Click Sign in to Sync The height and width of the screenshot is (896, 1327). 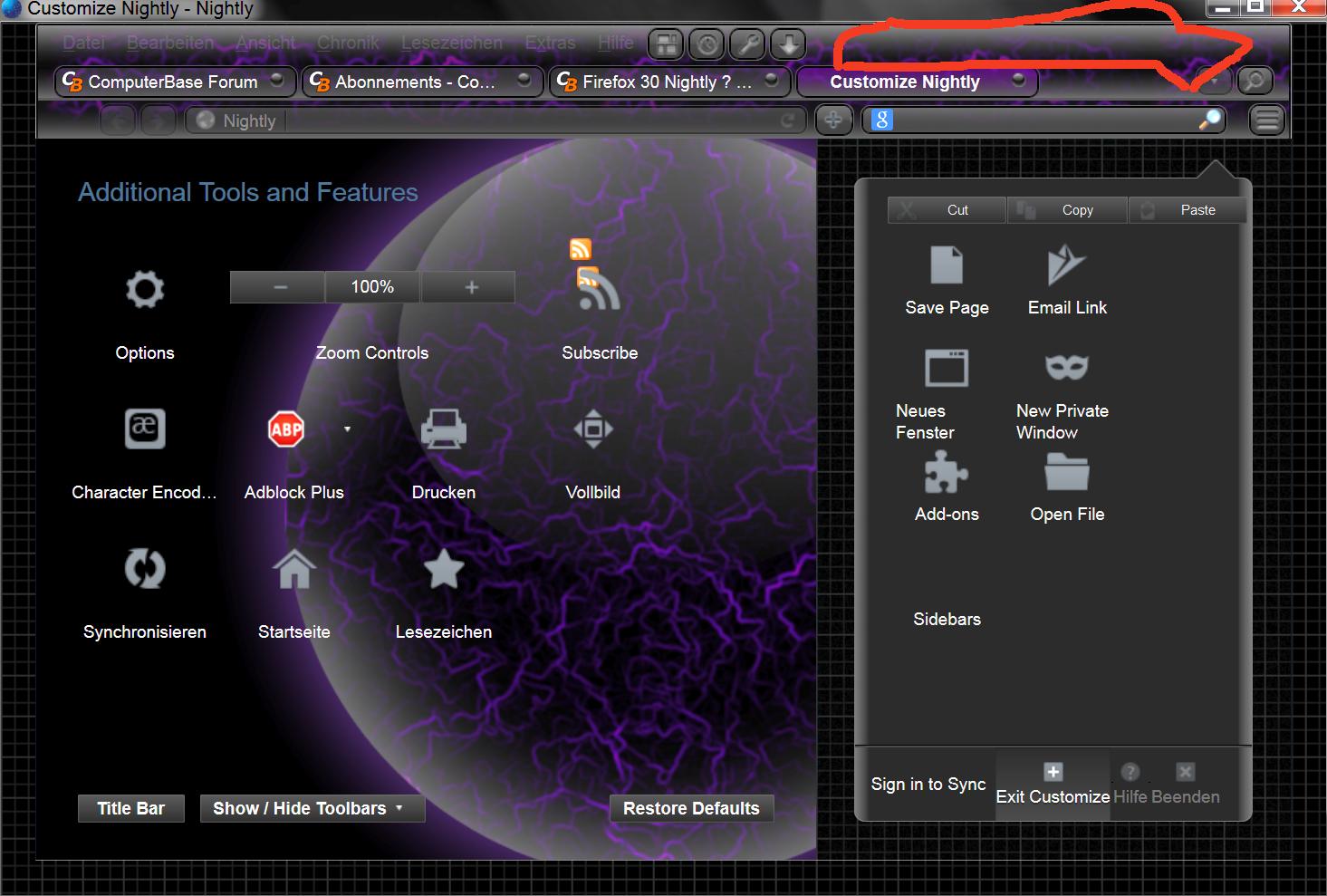928,785
